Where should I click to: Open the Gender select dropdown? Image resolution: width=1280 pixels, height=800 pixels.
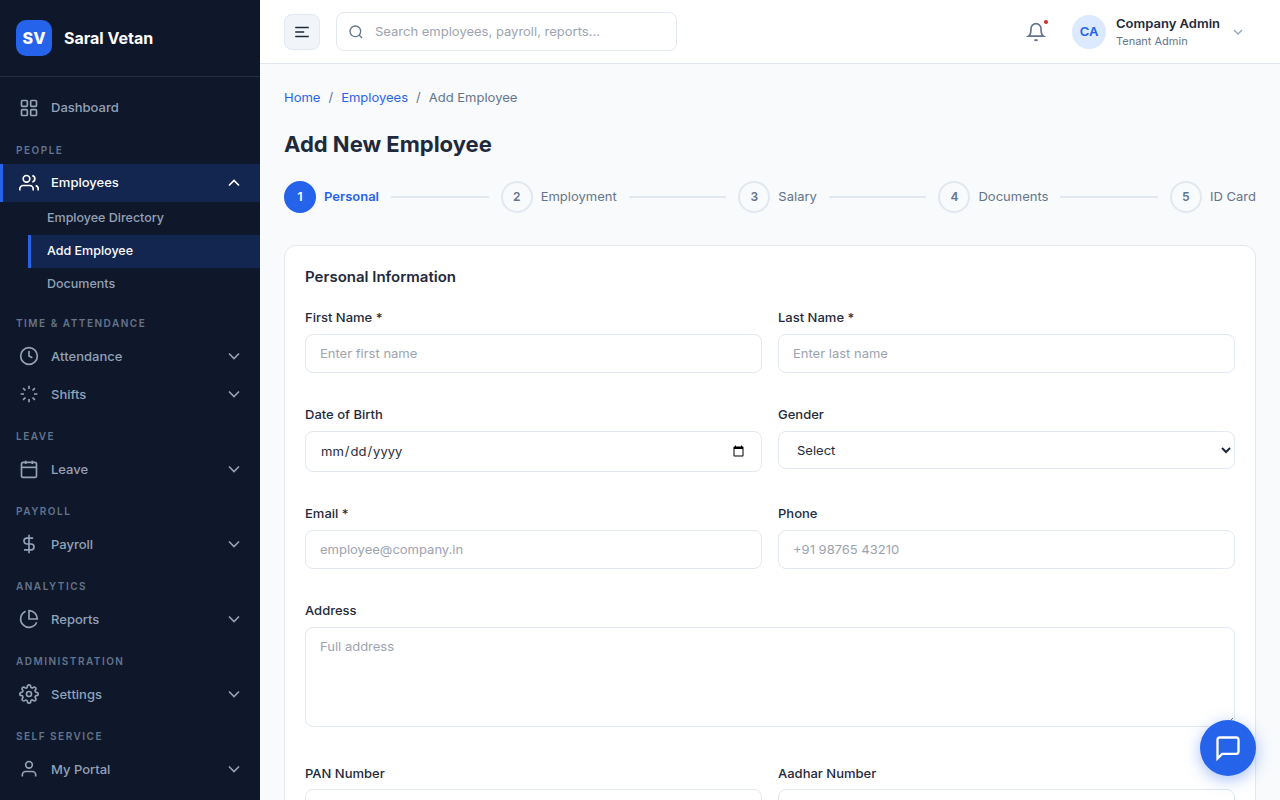click(1006, 451)
